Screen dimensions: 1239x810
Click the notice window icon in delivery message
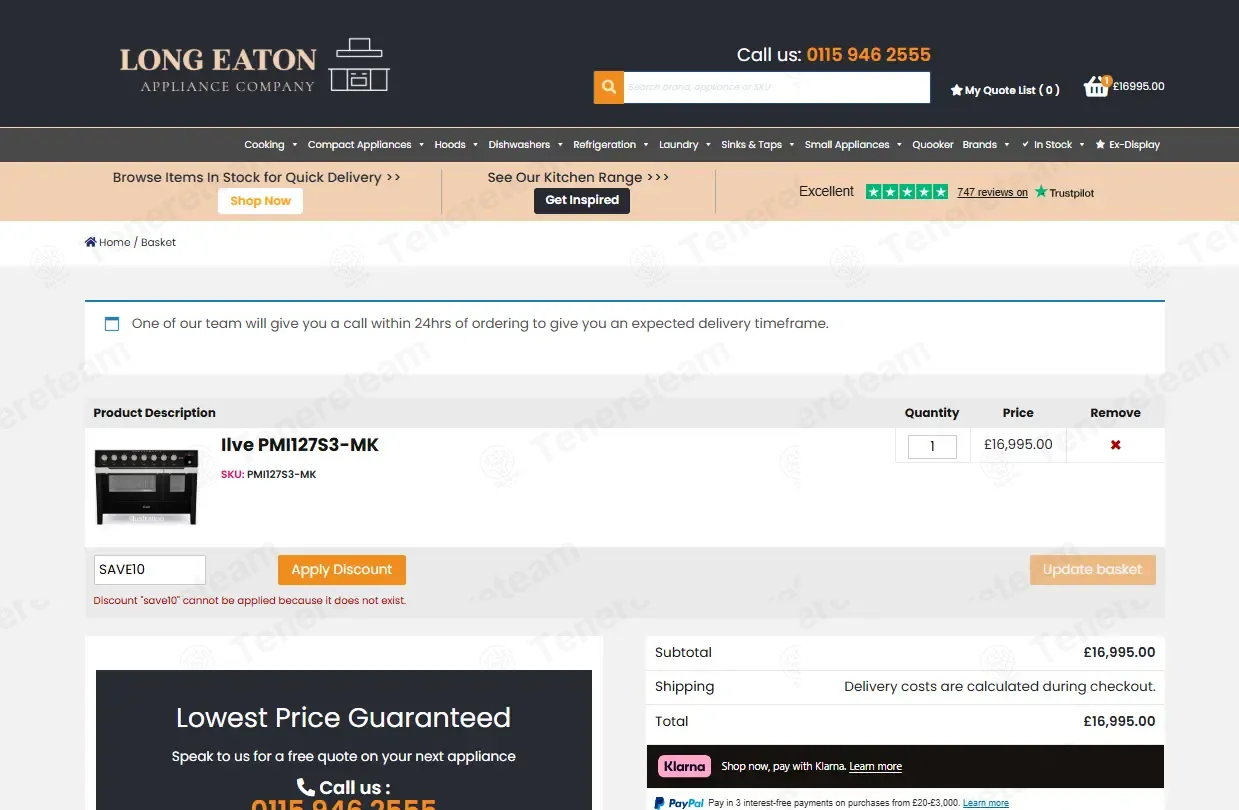pos(112,324)
